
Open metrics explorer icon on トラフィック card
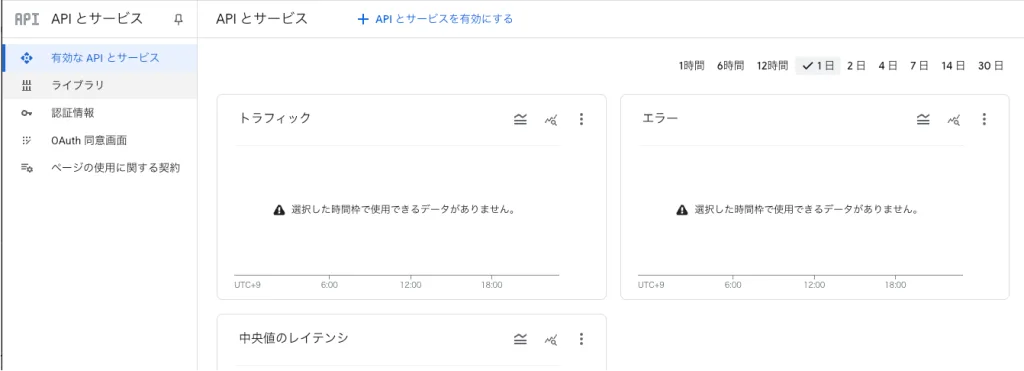(551, 120)
